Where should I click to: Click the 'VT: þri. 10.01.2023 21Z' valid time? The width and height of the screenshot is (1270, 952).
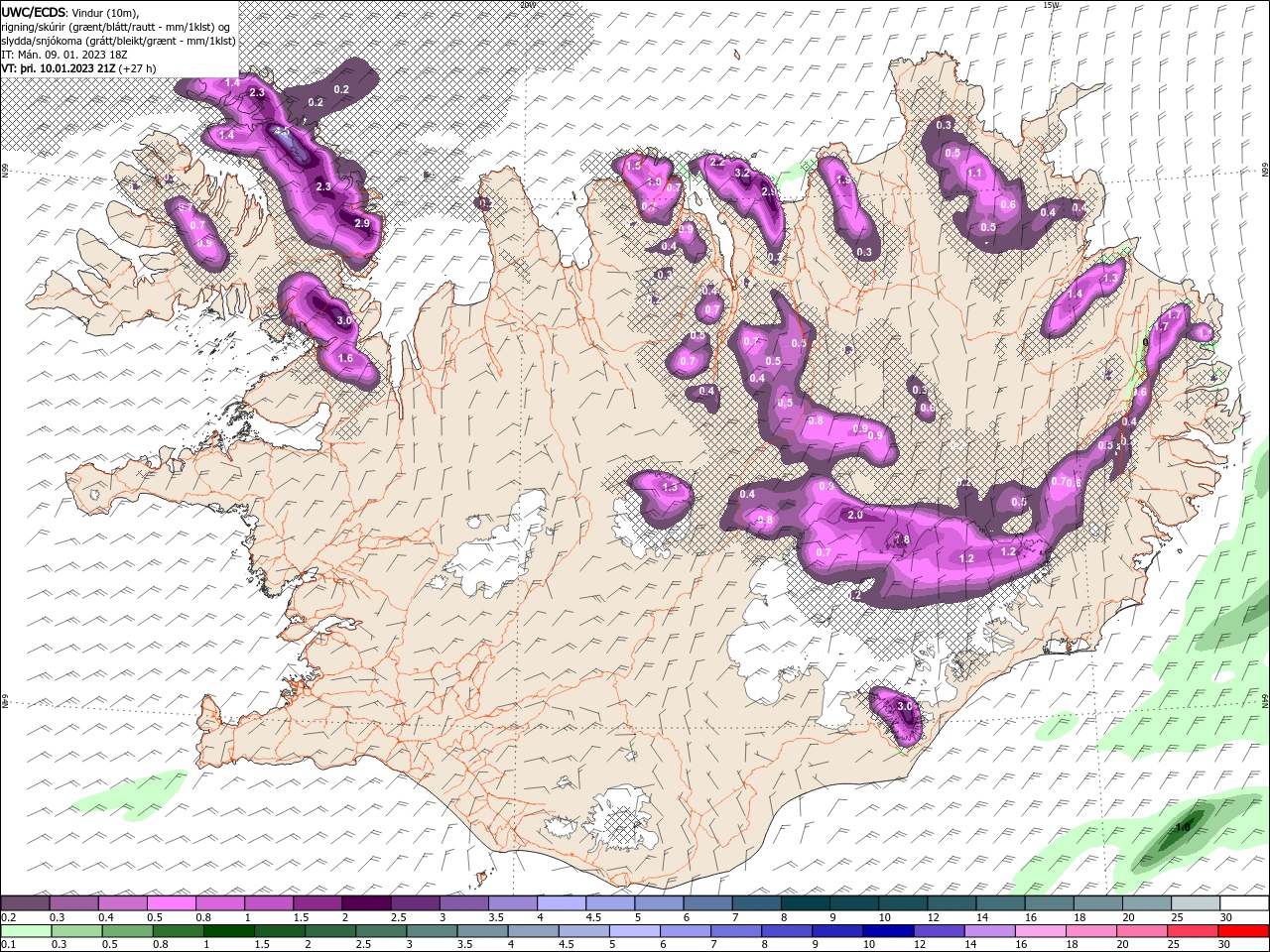click(x=59, y=68)
